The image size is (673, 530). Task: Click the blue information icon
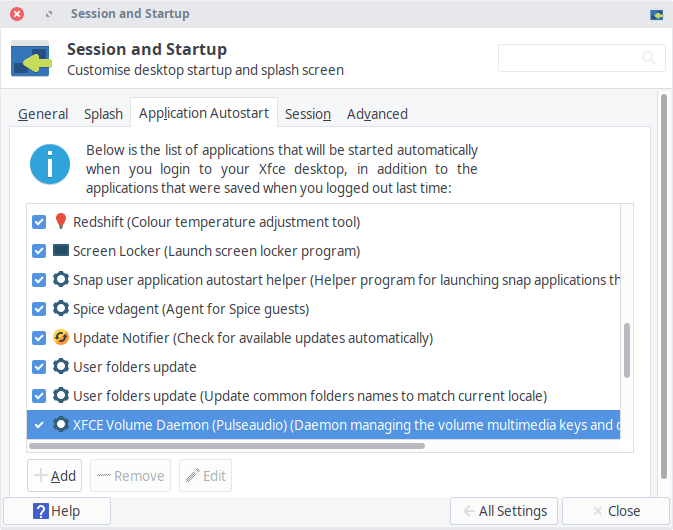click(50, 164)
